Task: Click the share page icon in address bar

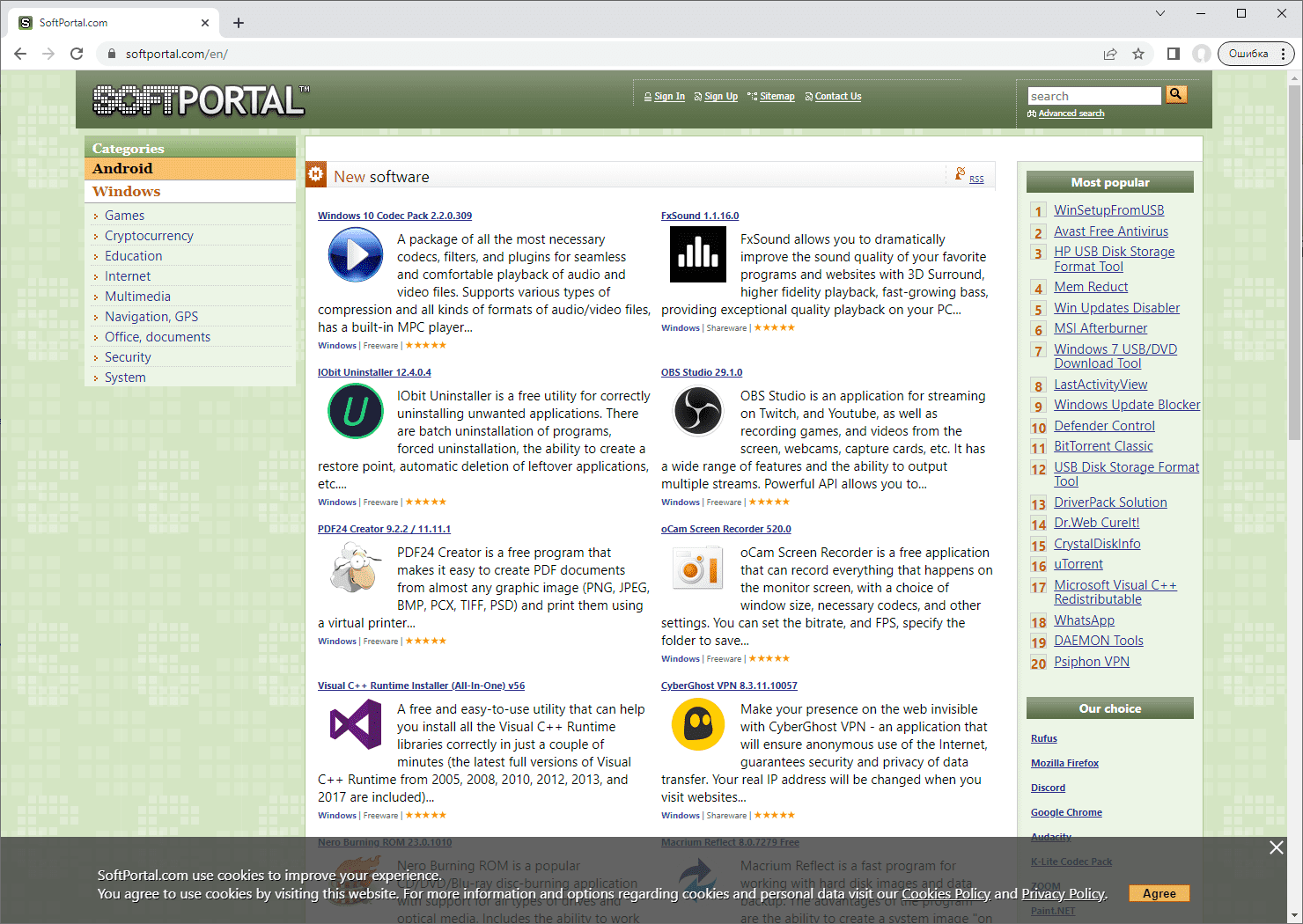Action: [x=1110, y=54]
